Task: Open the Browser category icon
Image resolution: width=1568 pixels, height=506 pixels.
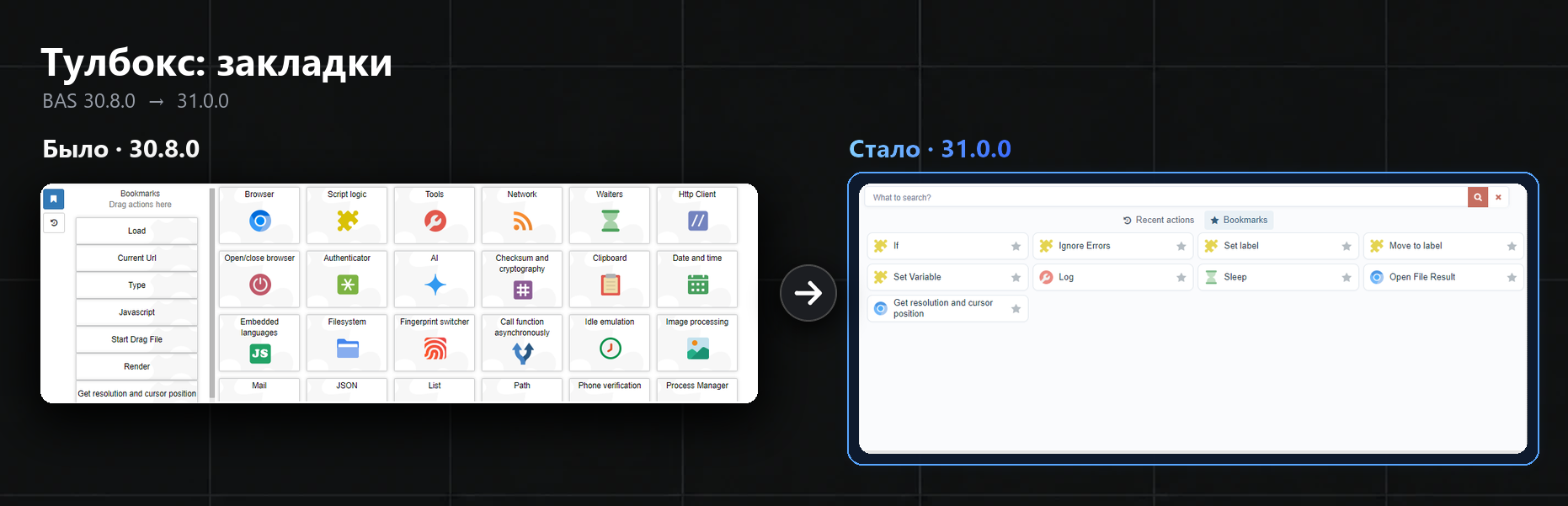Action: click(x=260, y=221)
